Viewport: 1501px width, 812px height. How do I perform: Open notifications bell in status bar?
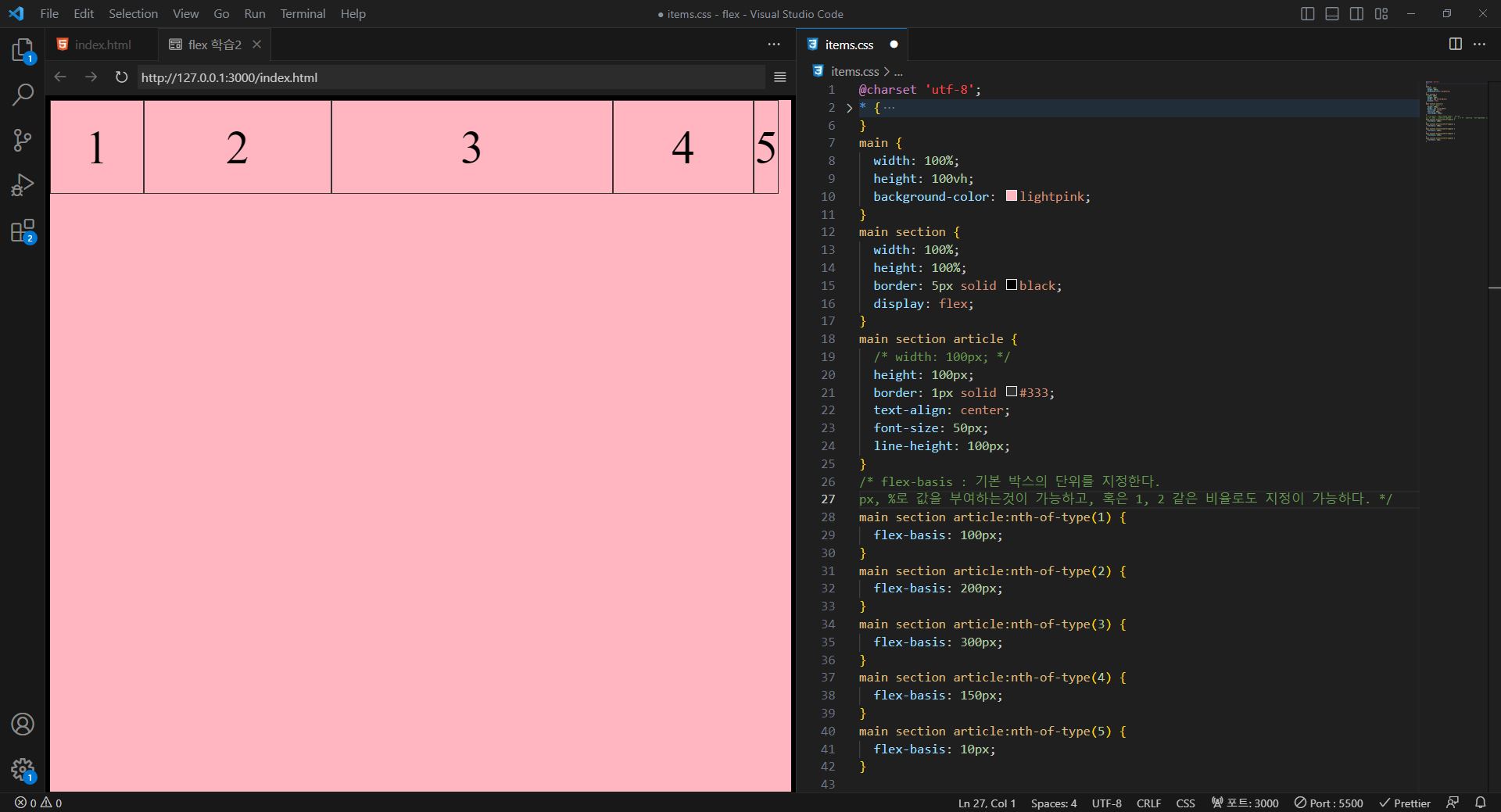point(1480,803)
